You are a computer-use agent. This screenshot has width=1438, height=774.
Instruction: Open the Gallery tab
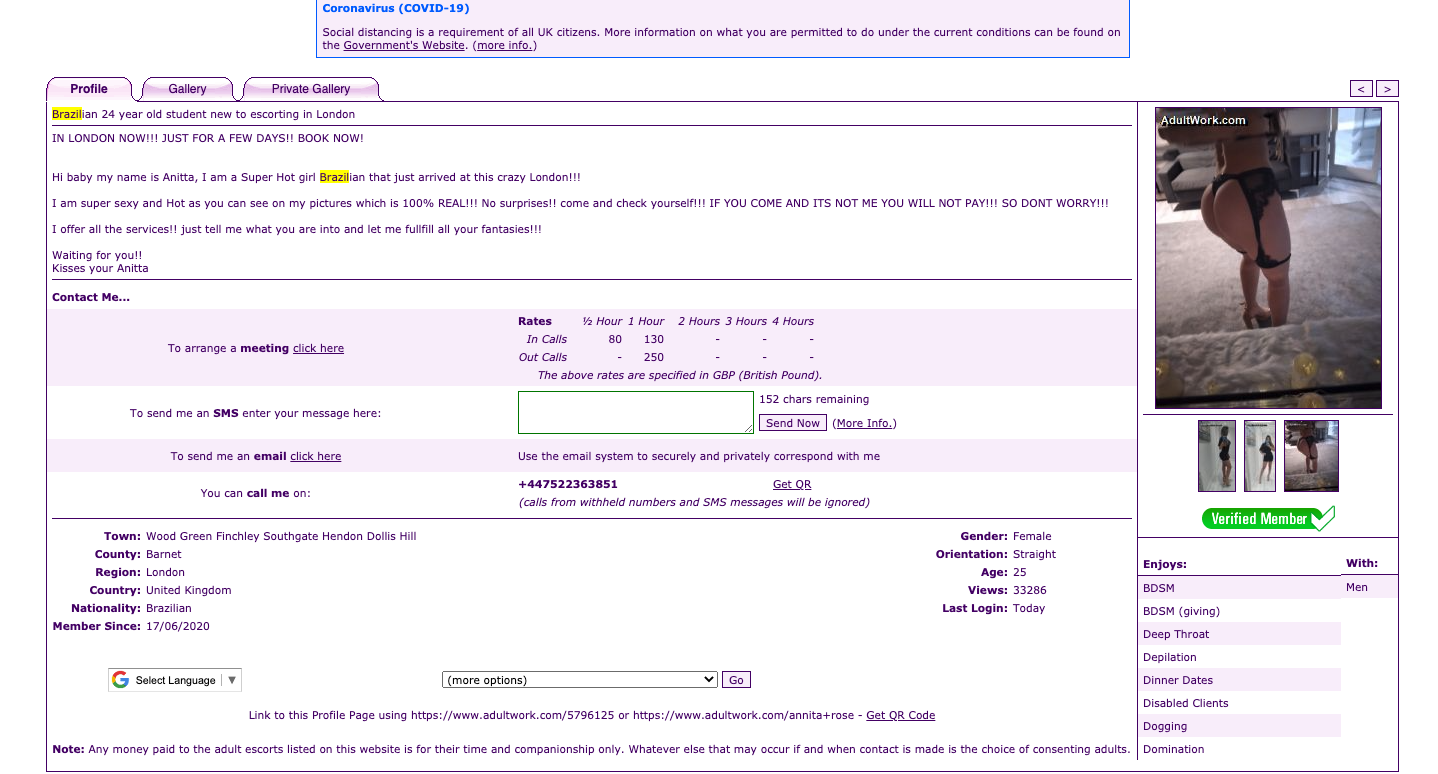click(187, 89)
